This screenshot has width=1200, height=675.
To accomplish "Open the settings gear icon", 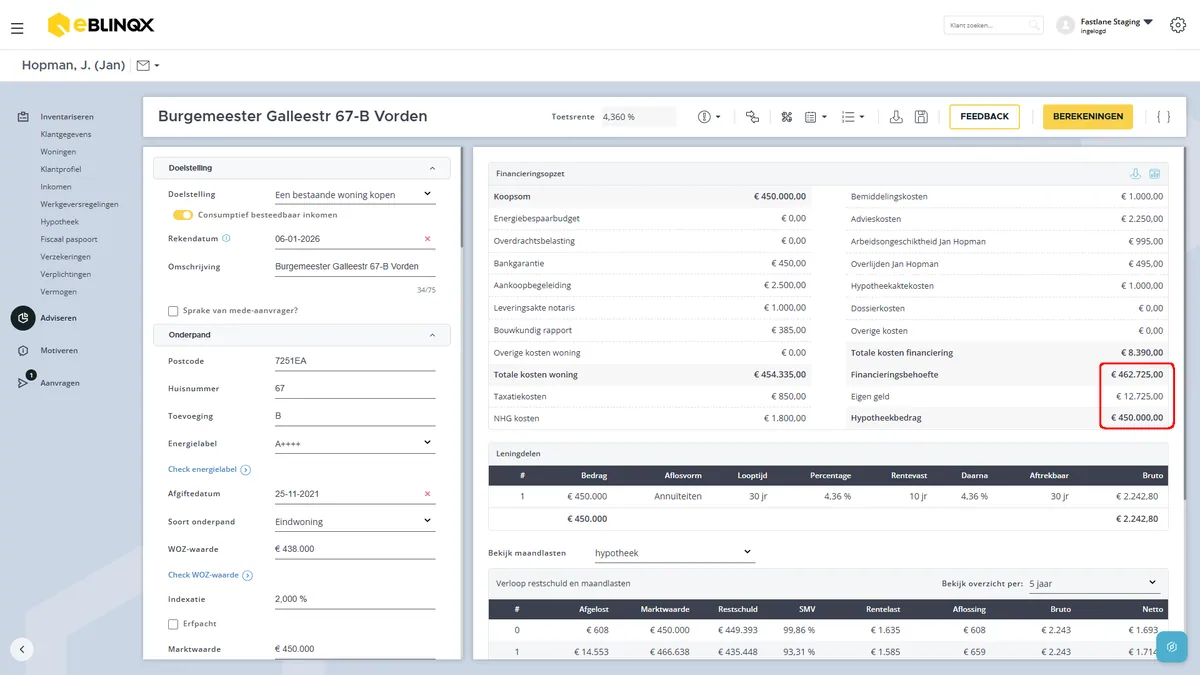I will click(1177, 25).
